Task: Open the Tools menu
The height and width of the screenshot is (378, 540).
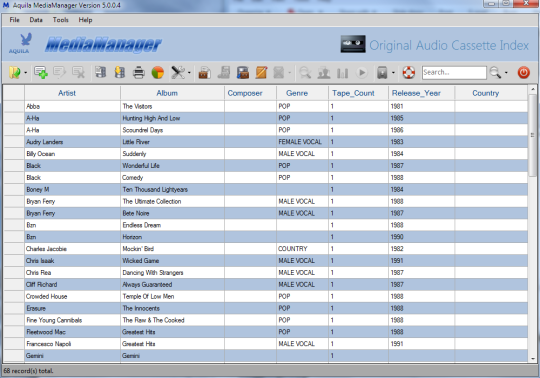Action: click(61, 20)
